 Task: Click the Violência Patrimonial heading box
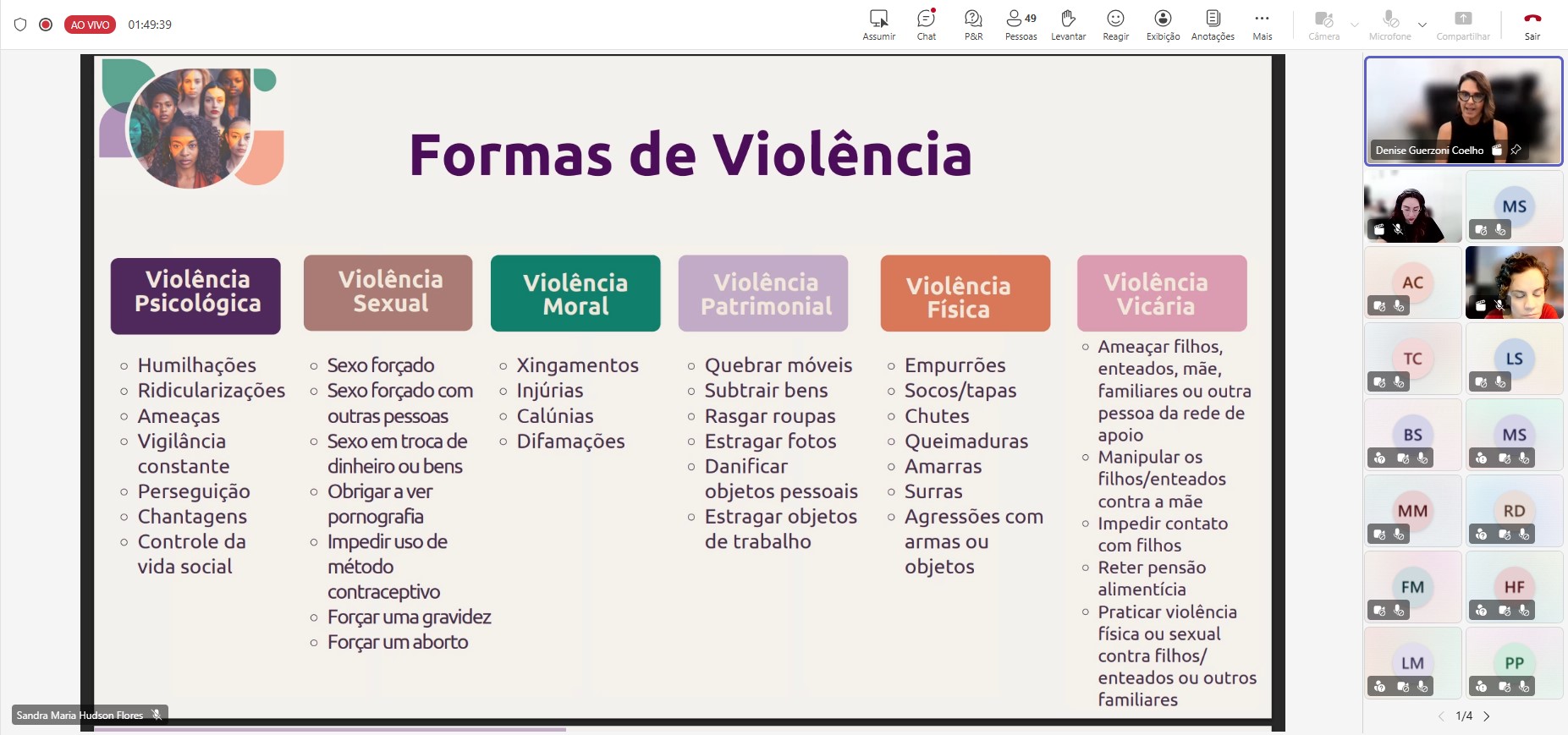coord(763,293)
